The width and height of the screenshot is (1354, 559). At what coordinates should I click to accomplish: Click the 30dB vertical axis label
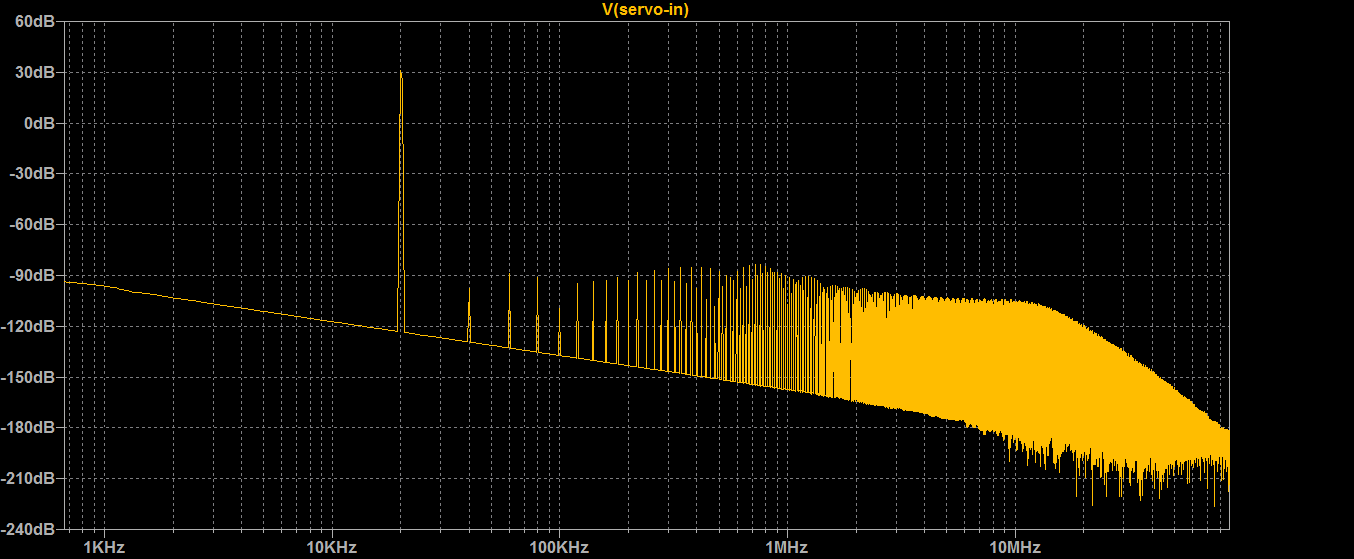(35, 72)
